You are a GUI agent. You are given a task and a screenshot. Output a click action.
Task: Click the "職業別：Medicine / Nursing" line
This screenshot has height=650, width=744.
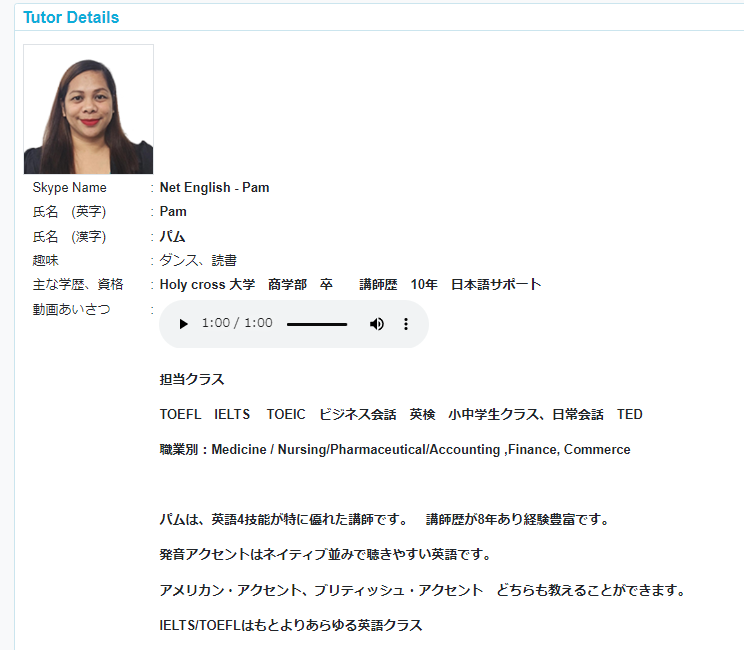395,449
